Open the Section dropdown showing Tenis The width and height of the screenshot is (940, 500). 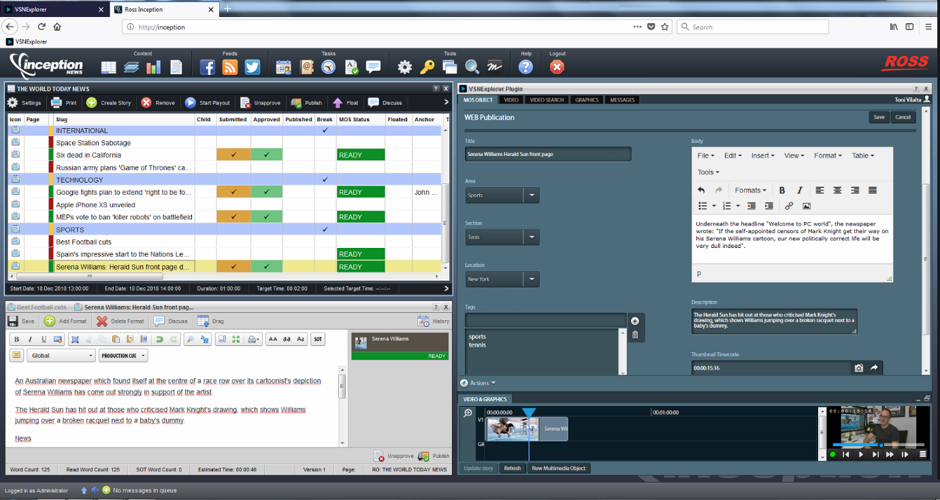click(502, 237)
